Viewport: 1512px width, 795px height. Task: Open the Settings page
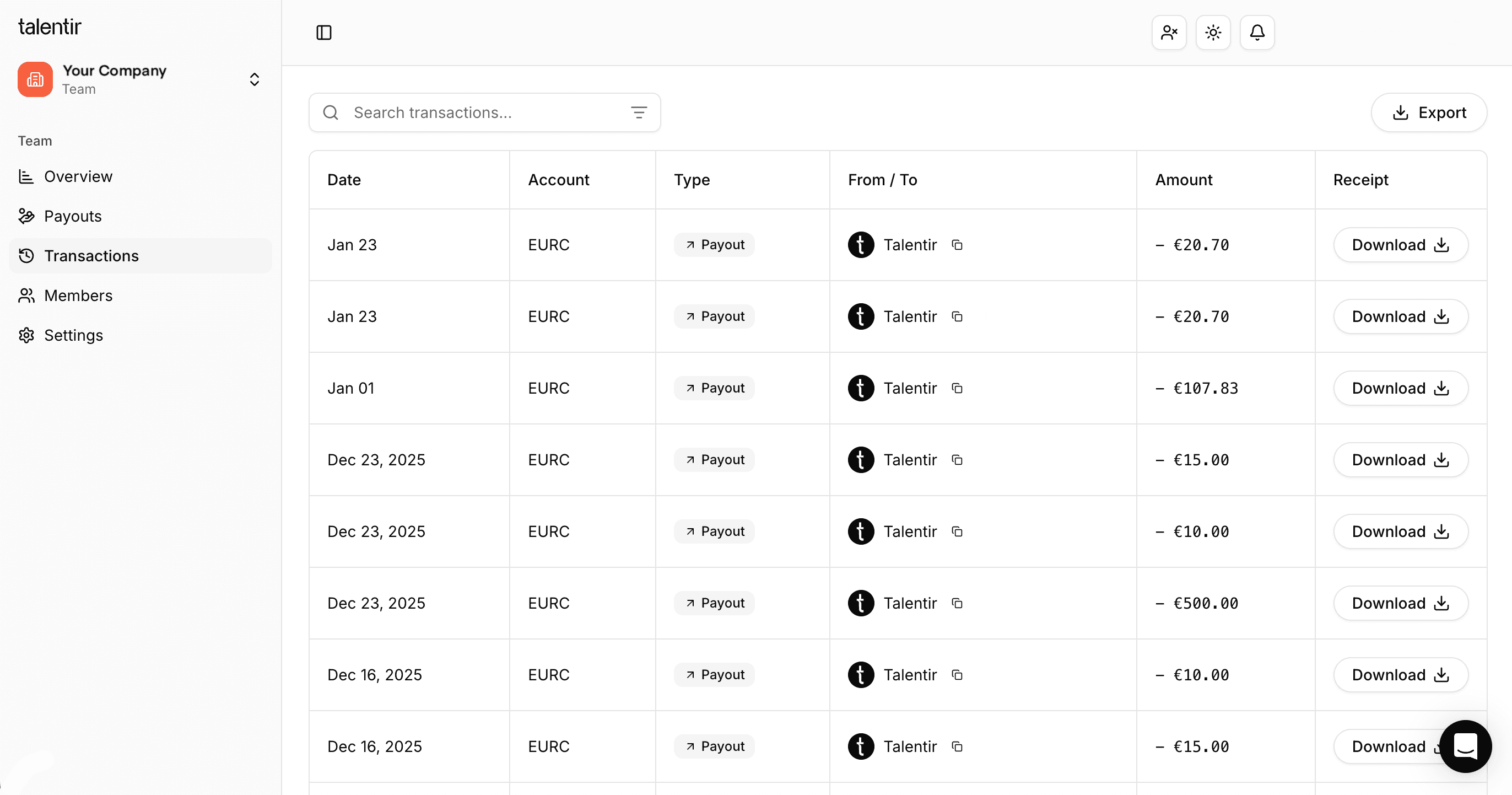73,335
